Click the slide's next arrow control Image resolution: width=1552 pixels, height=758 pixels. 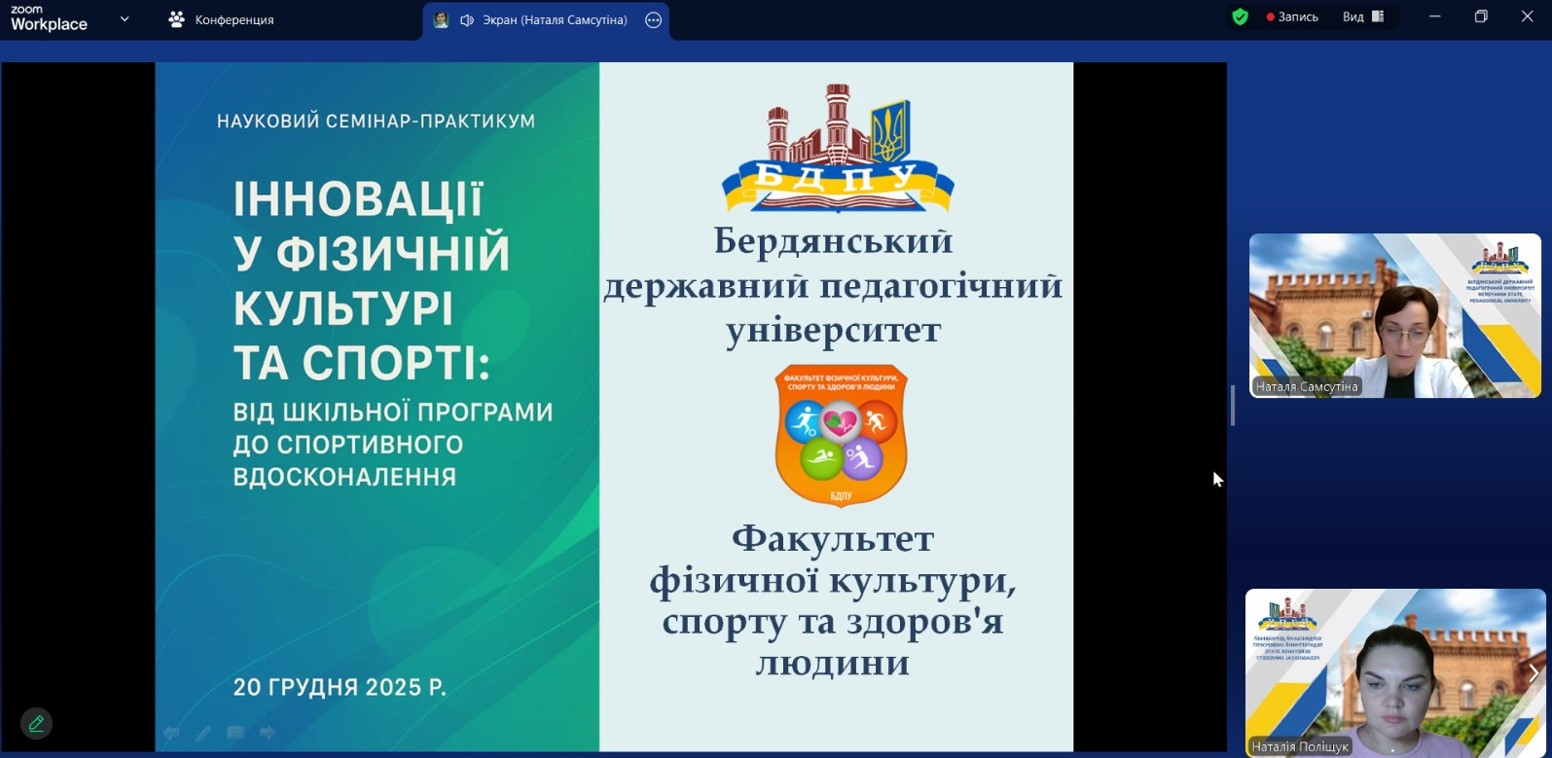(267, 734)
